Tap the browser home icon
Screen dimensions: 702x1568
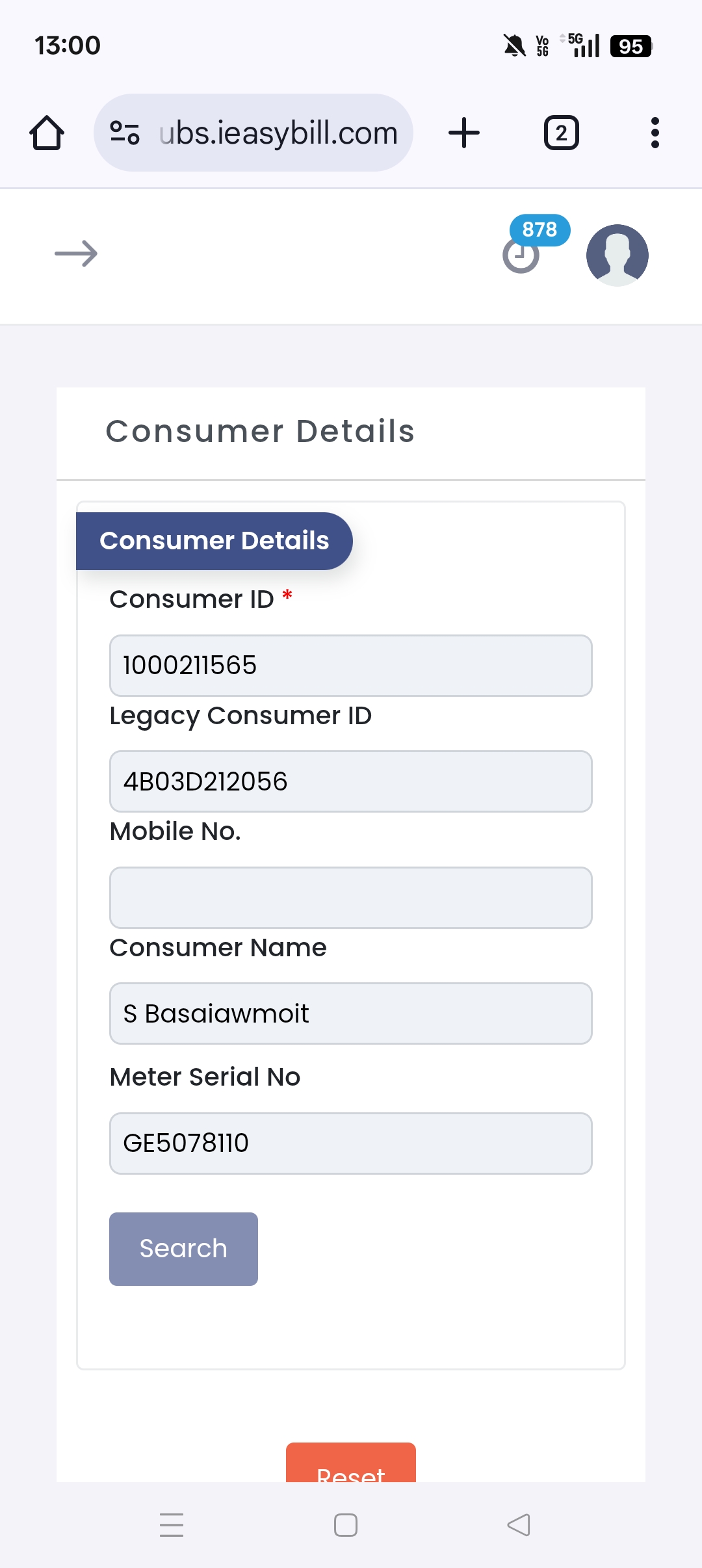pos(47,133)
